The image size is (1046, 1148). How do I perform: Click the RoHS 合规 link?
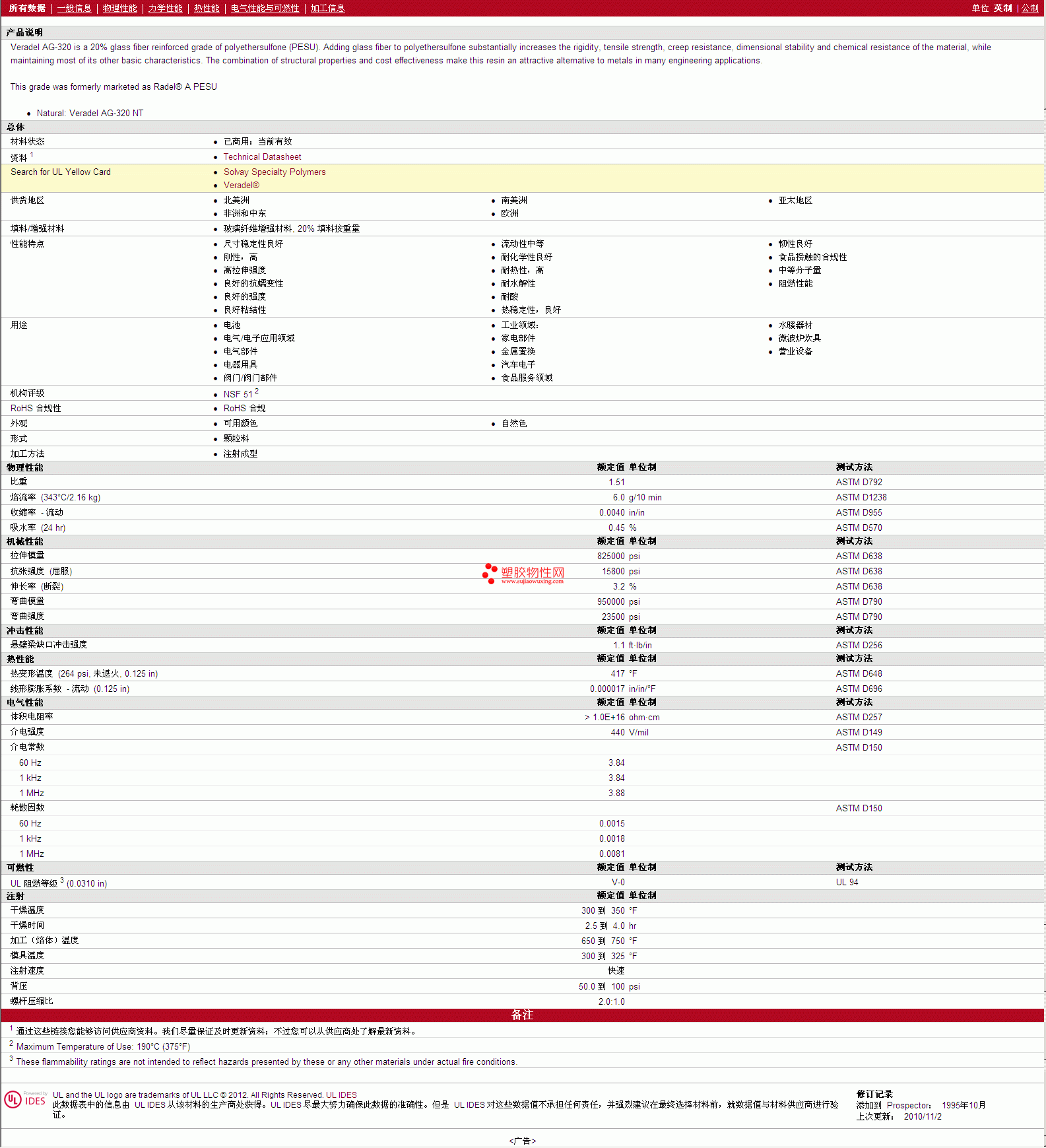244,408
